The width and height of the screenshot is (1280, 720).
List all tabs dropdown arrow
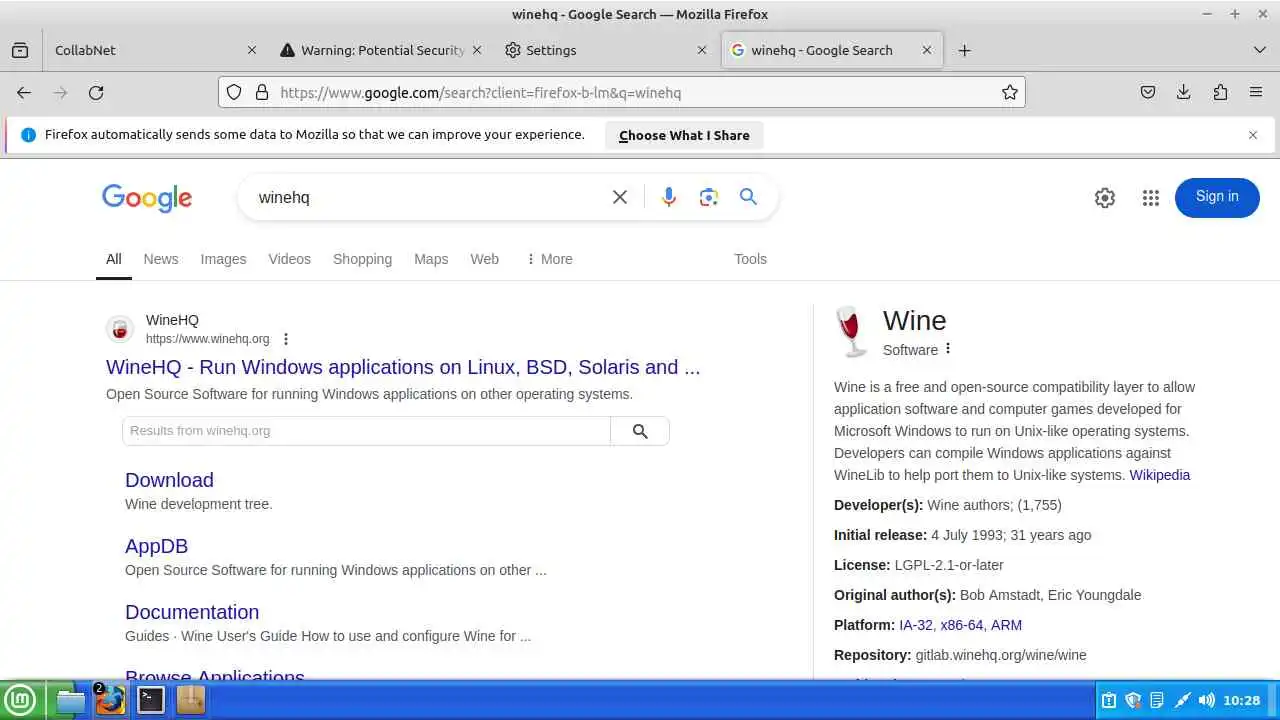coord(1259,50)
